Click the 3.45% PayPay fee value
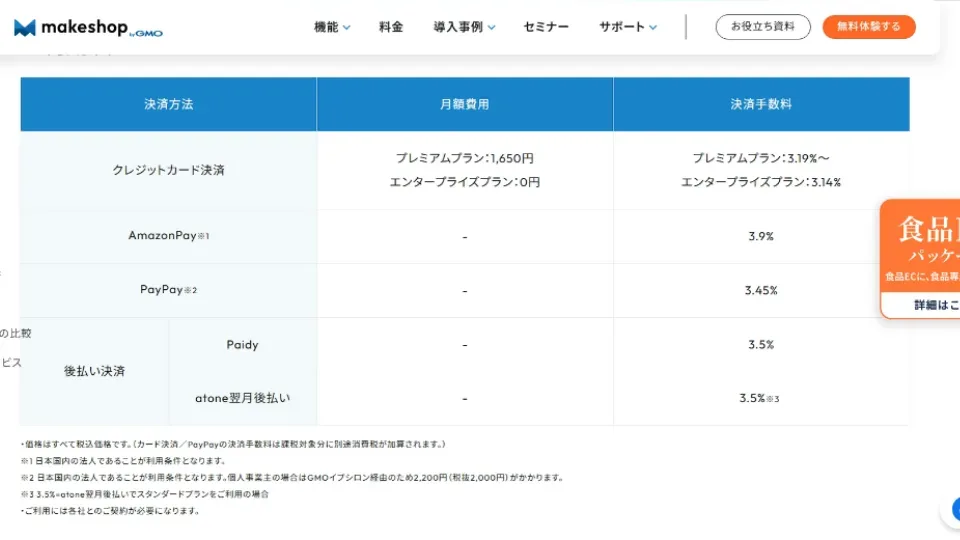The height and width of the screenshot is (540, 960). [x=761, y=290]
